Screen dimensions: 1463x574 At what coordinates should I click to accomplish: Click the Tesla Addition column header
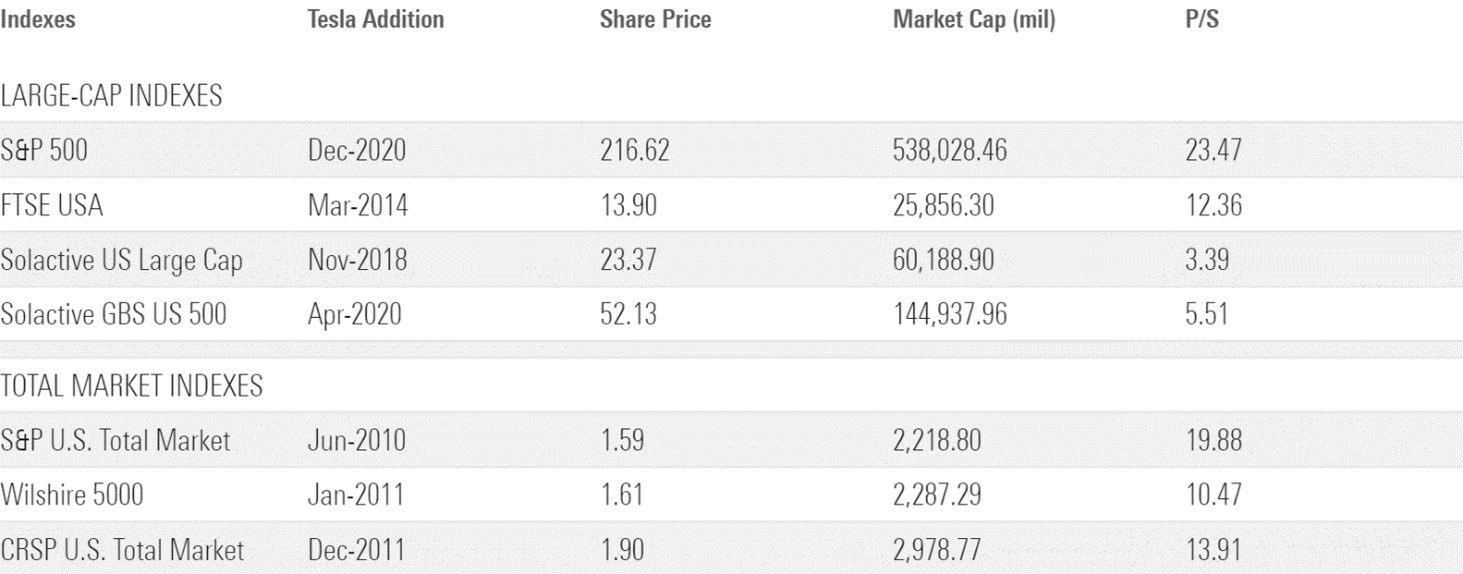375,19
